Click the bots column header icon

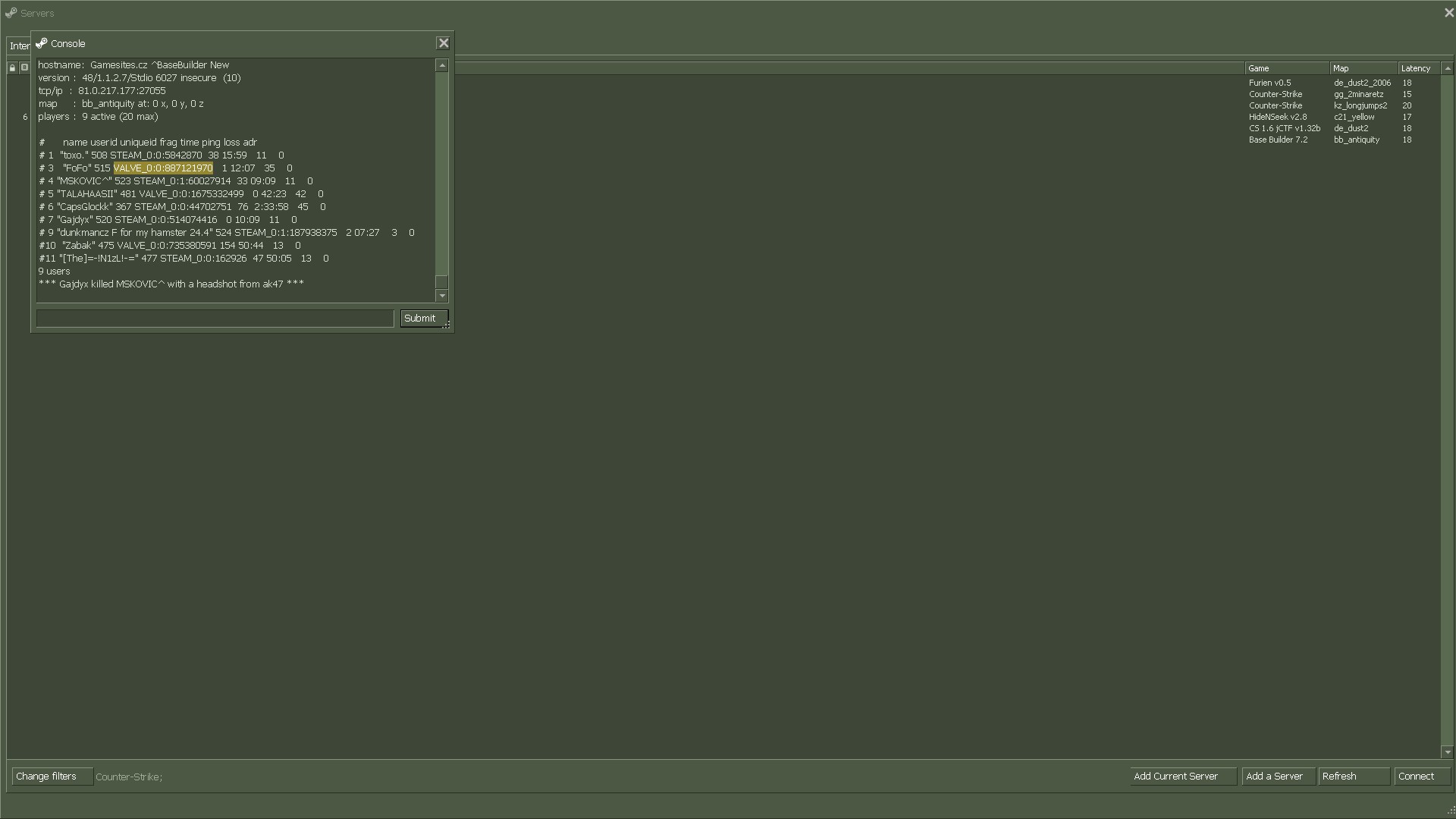click(x=24, y=67)
